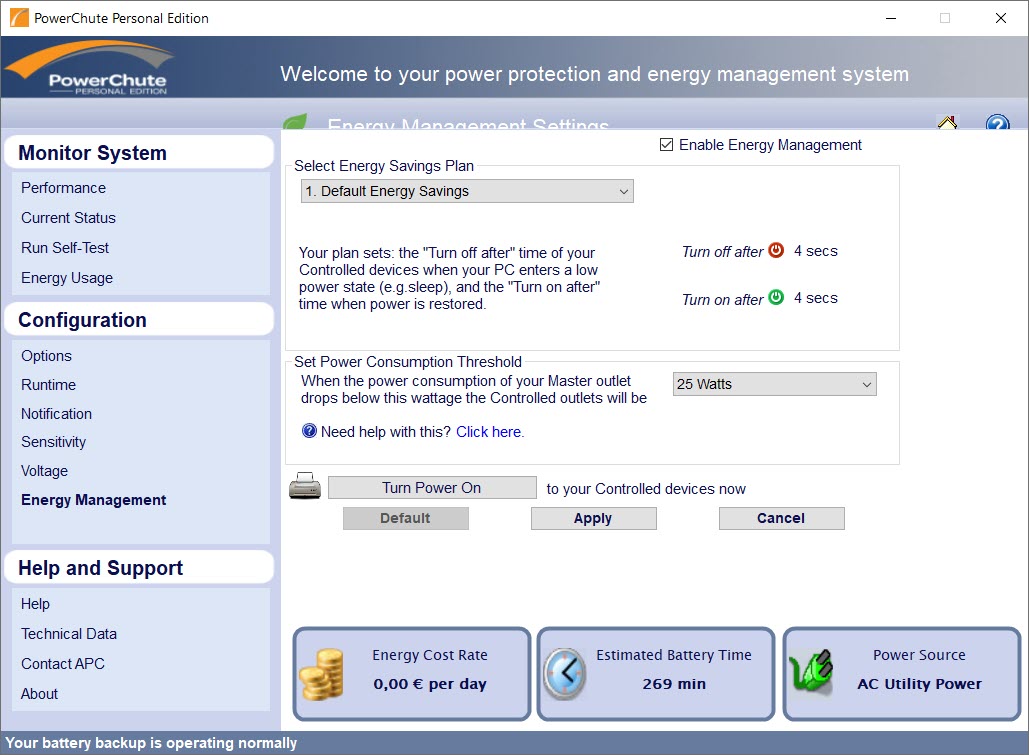Open the 25 Watts threshold dropdown
This screenshot has height=755, width=1029.
(x=774, y=384)
